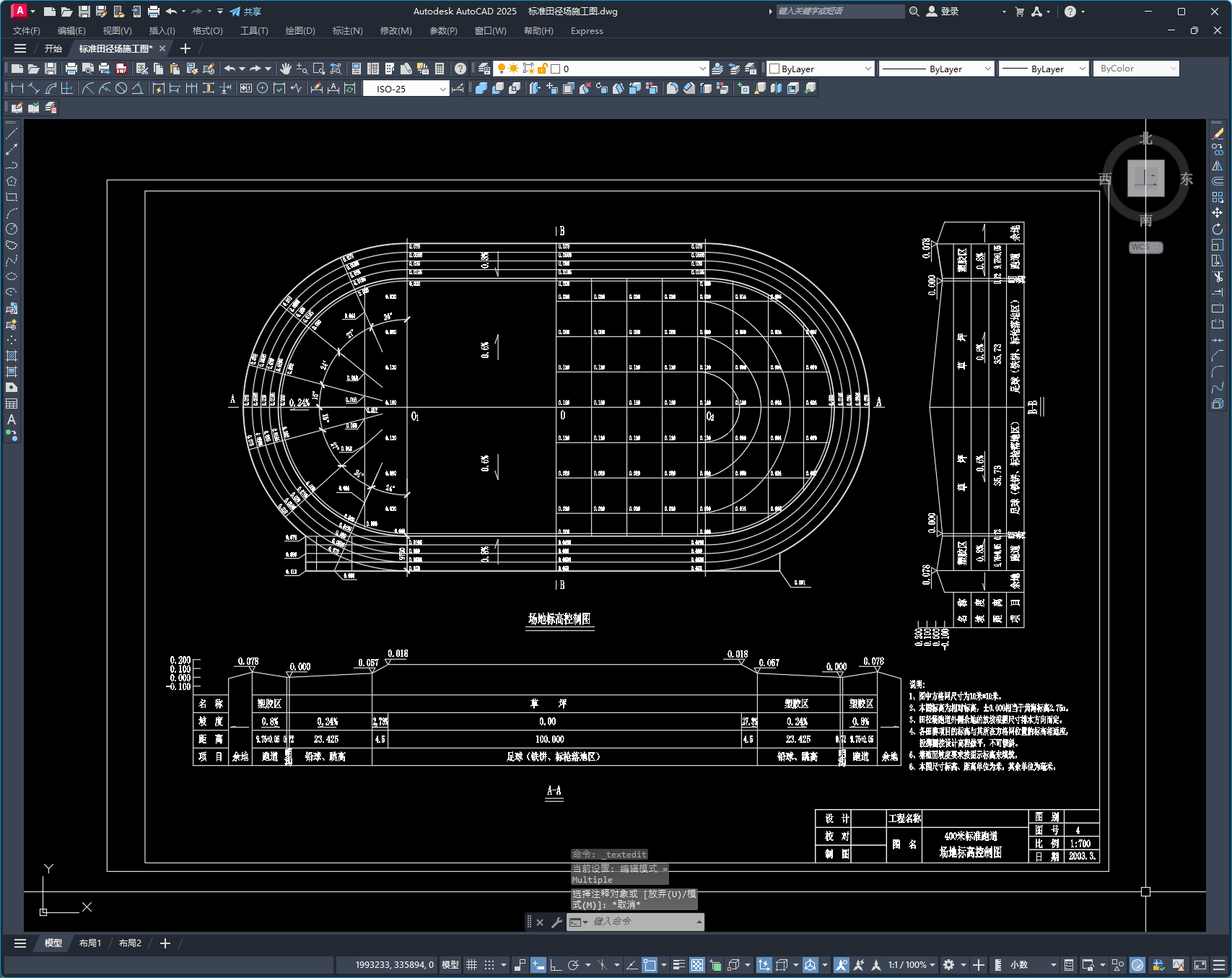Image resolution: width=1232 pixels, height=978 pixels.
Task: Toggle drawing grid display in status bar
Action: click(471, 965)
